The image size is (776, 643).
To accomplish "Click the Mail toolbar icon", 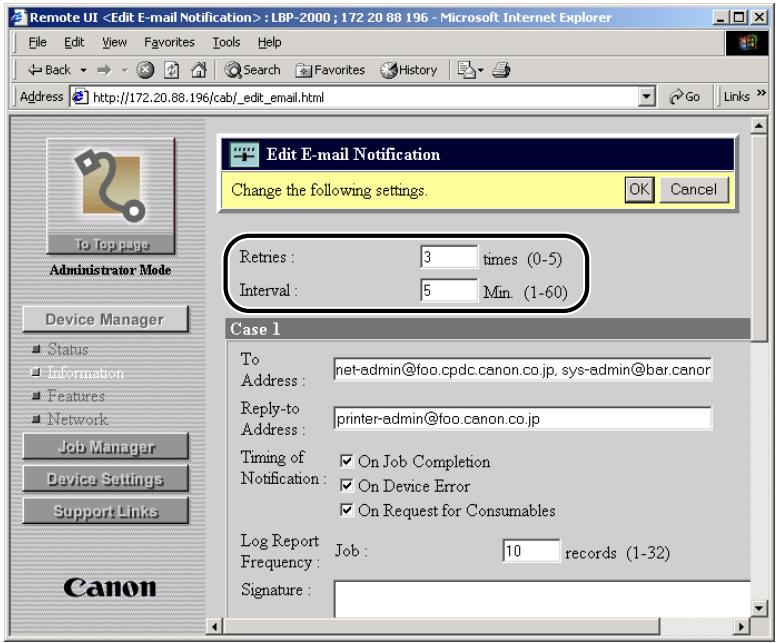I will tap(466, 70).
